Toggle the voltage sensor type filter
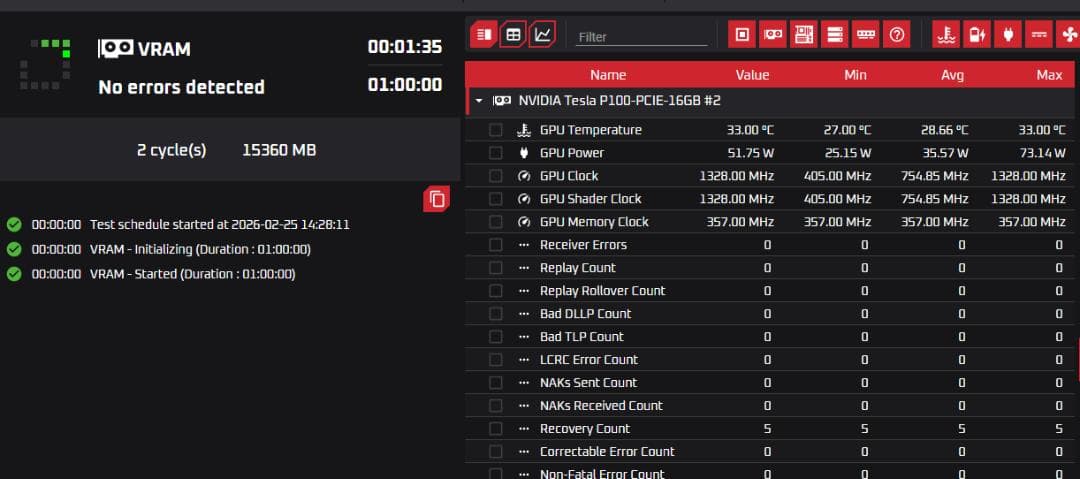The image size is (1080, 479). pyautogui.click(x=1039, y=34)
